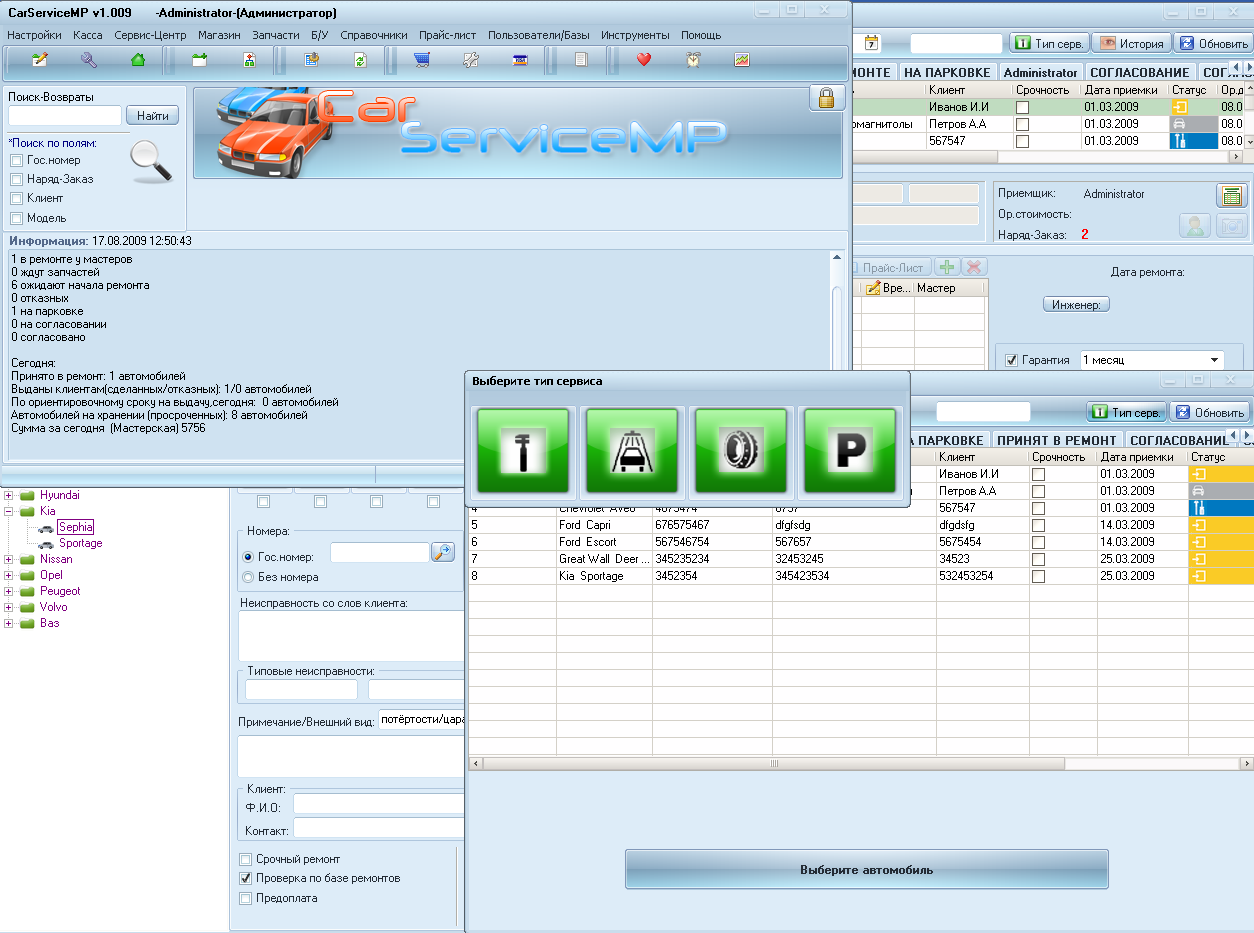Choose the repair wrench service icon
Image resolution: width=1254 pixels, height=933 pixels.
click(523, 451)
